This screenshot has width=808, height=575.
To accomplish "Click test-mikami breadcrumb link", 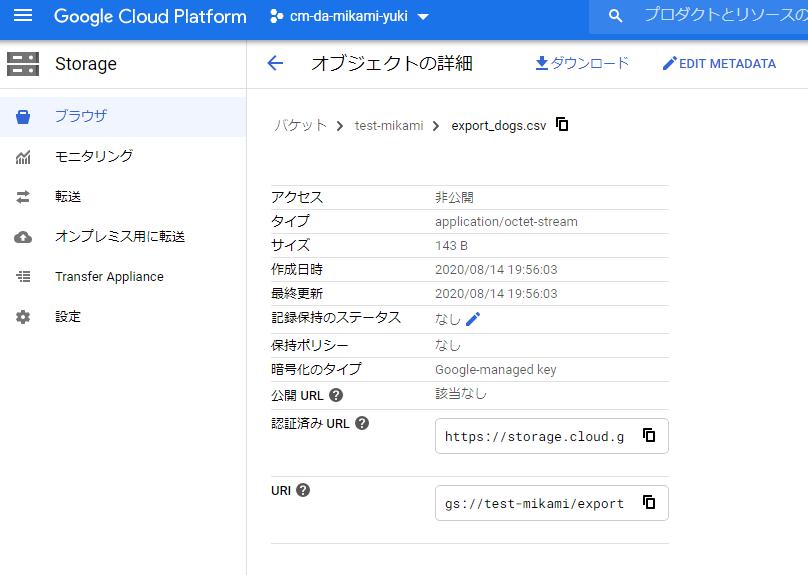I will pos(389,126).
